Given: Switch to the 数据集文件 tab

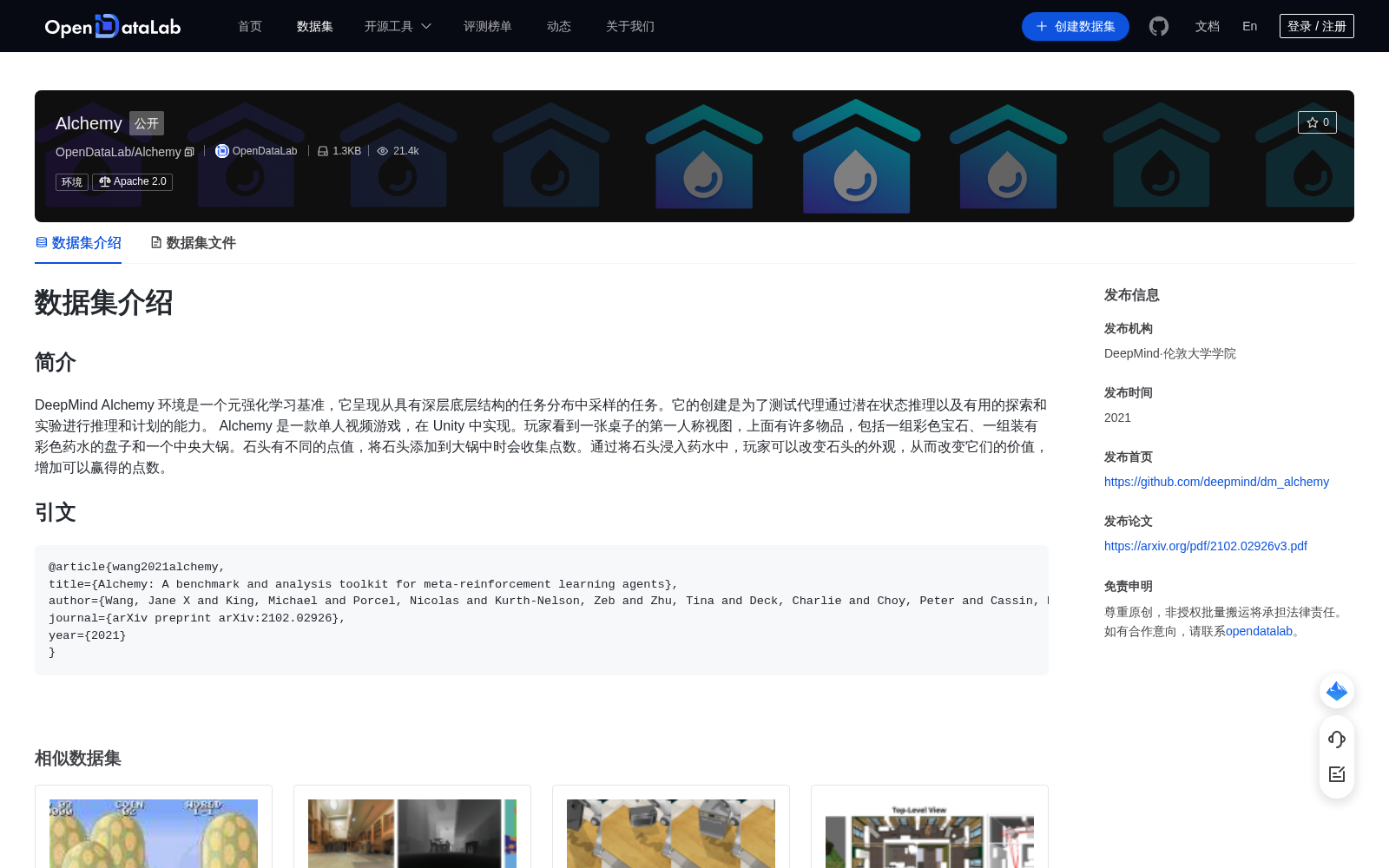Looking at the screenshot, I should [193, 243].
